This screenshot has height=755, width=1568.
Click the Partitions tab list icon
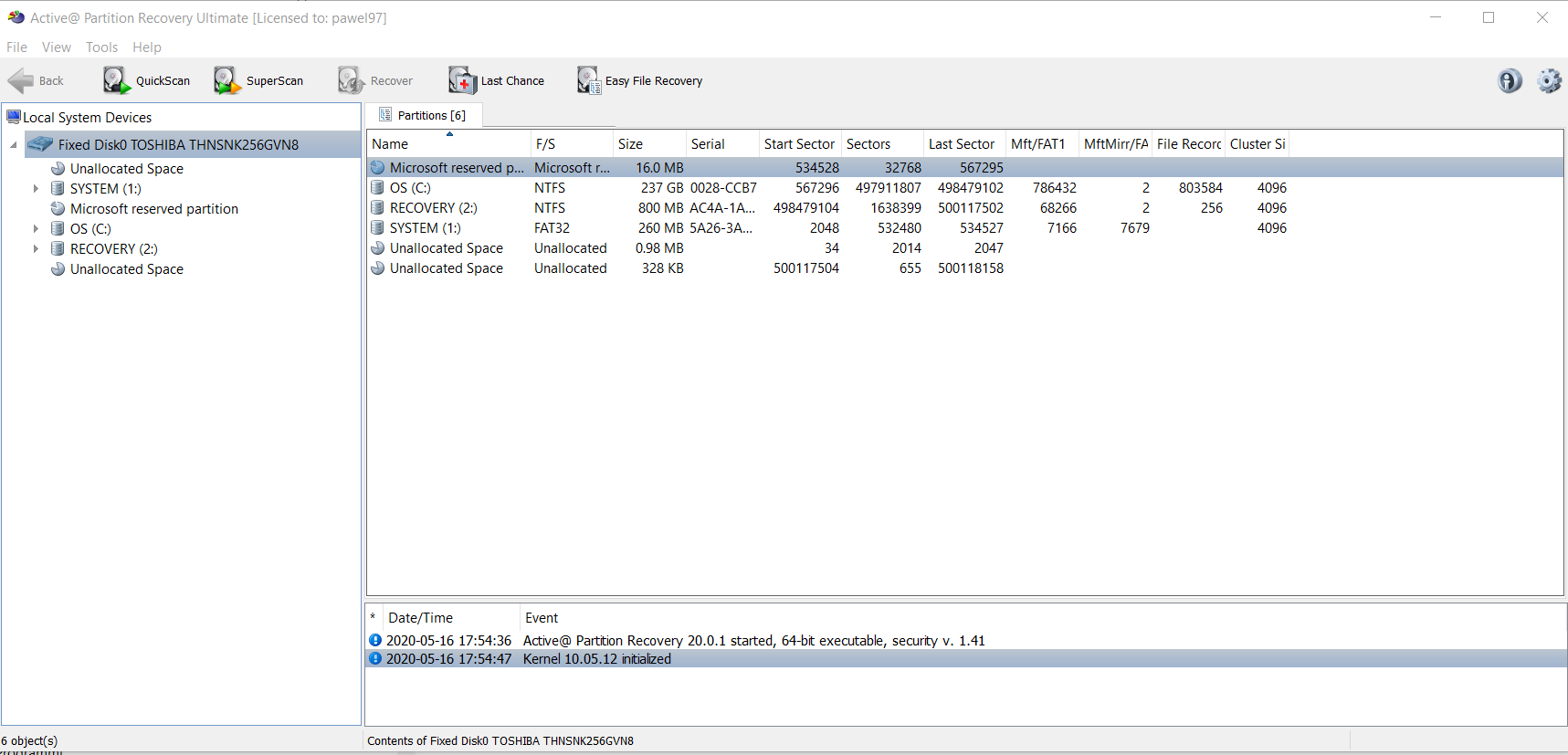click(x=385, y=115)
